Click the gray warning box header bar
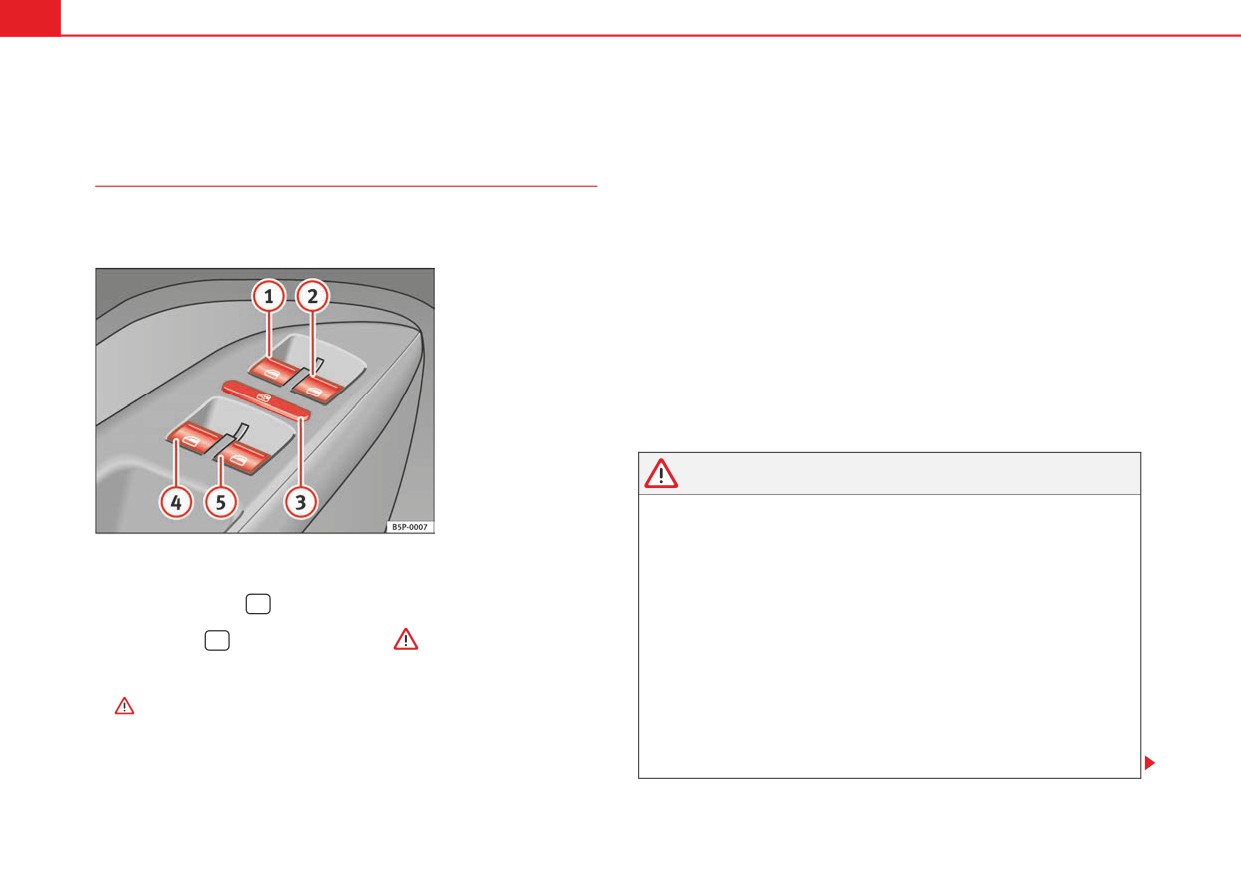The width and height of the screenshot is (1241, 877). tap(889, 473)
